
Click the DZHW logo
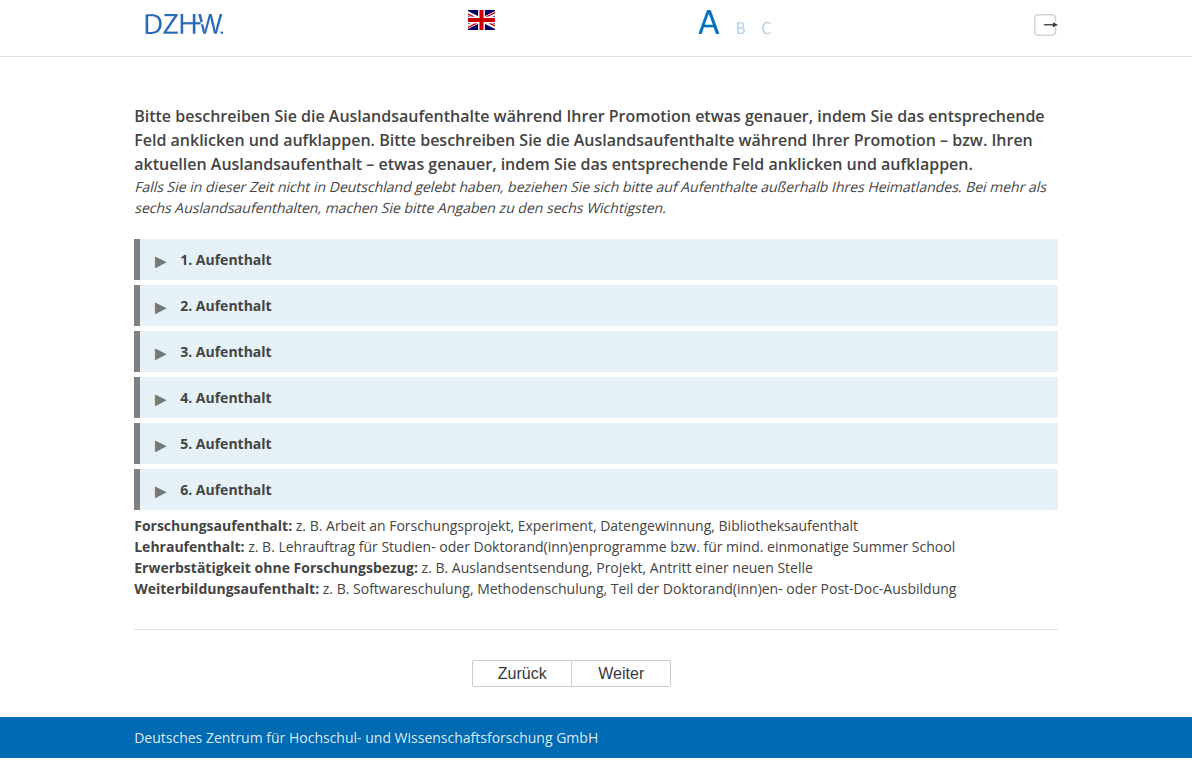pyautogui.click(x=184, y=24)
